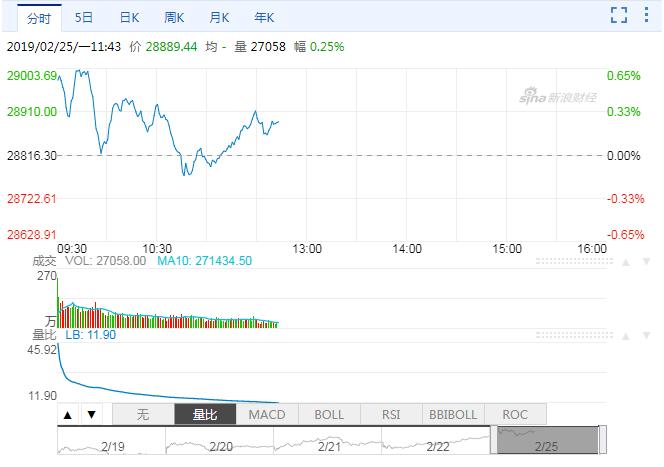Toggle the BOLL indicator
The image size is (664, 467).
[329, 414]
